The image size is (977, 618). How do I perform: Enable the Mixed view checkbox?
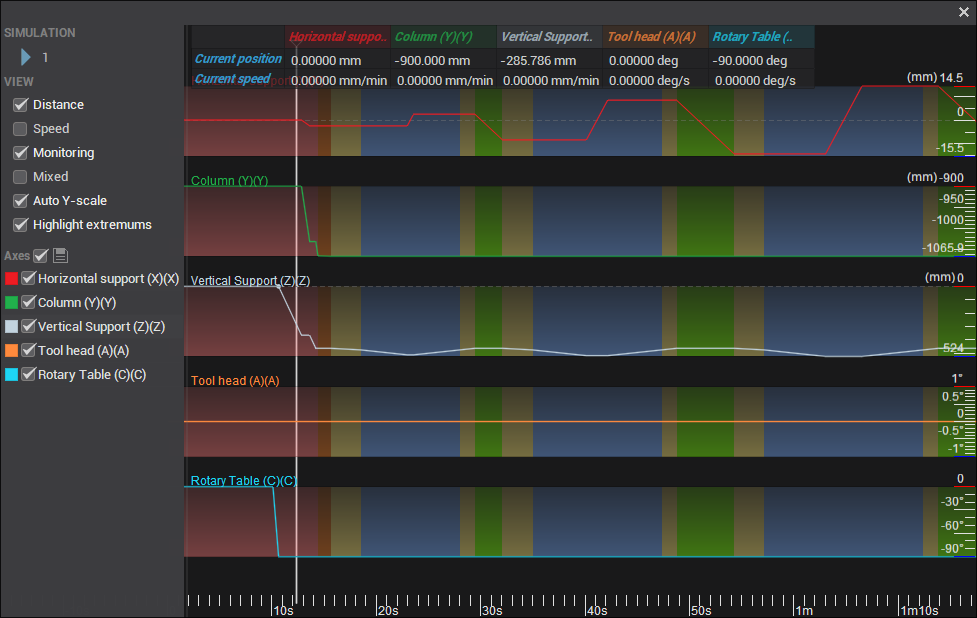coord(20,177)
